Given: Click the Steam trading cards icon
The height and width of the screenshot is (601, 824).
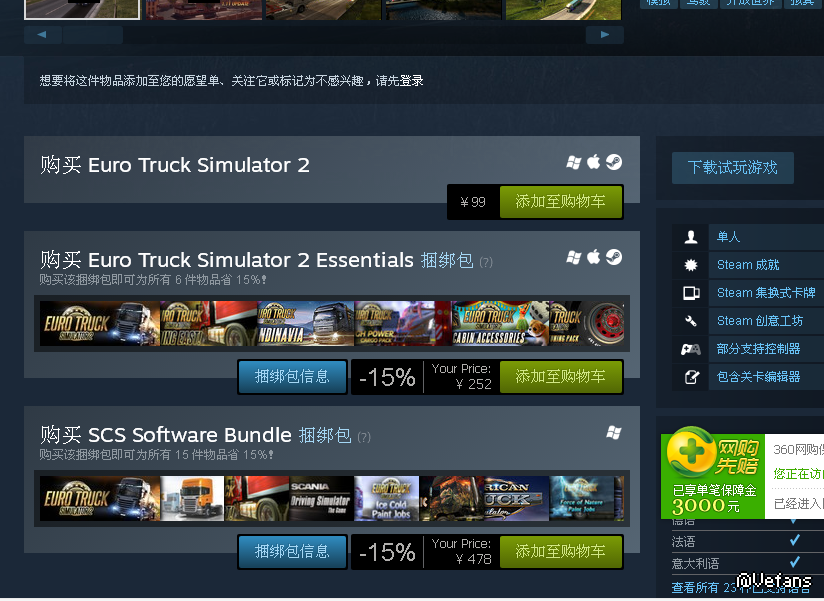Looking at the screenshot, I should point(691,293).
